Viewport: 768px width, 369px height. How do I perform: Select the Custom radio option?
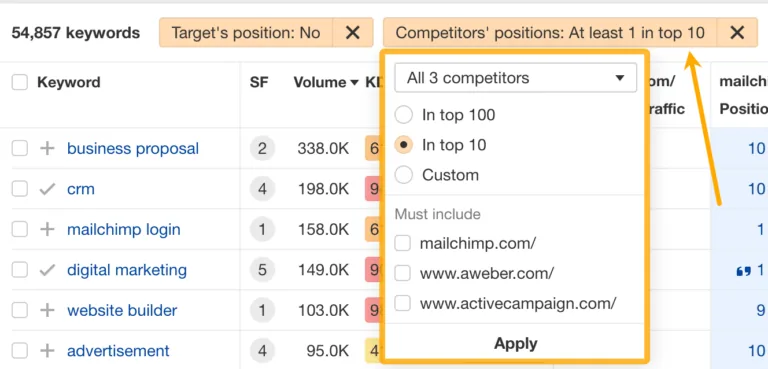click(x=404, y=175)
